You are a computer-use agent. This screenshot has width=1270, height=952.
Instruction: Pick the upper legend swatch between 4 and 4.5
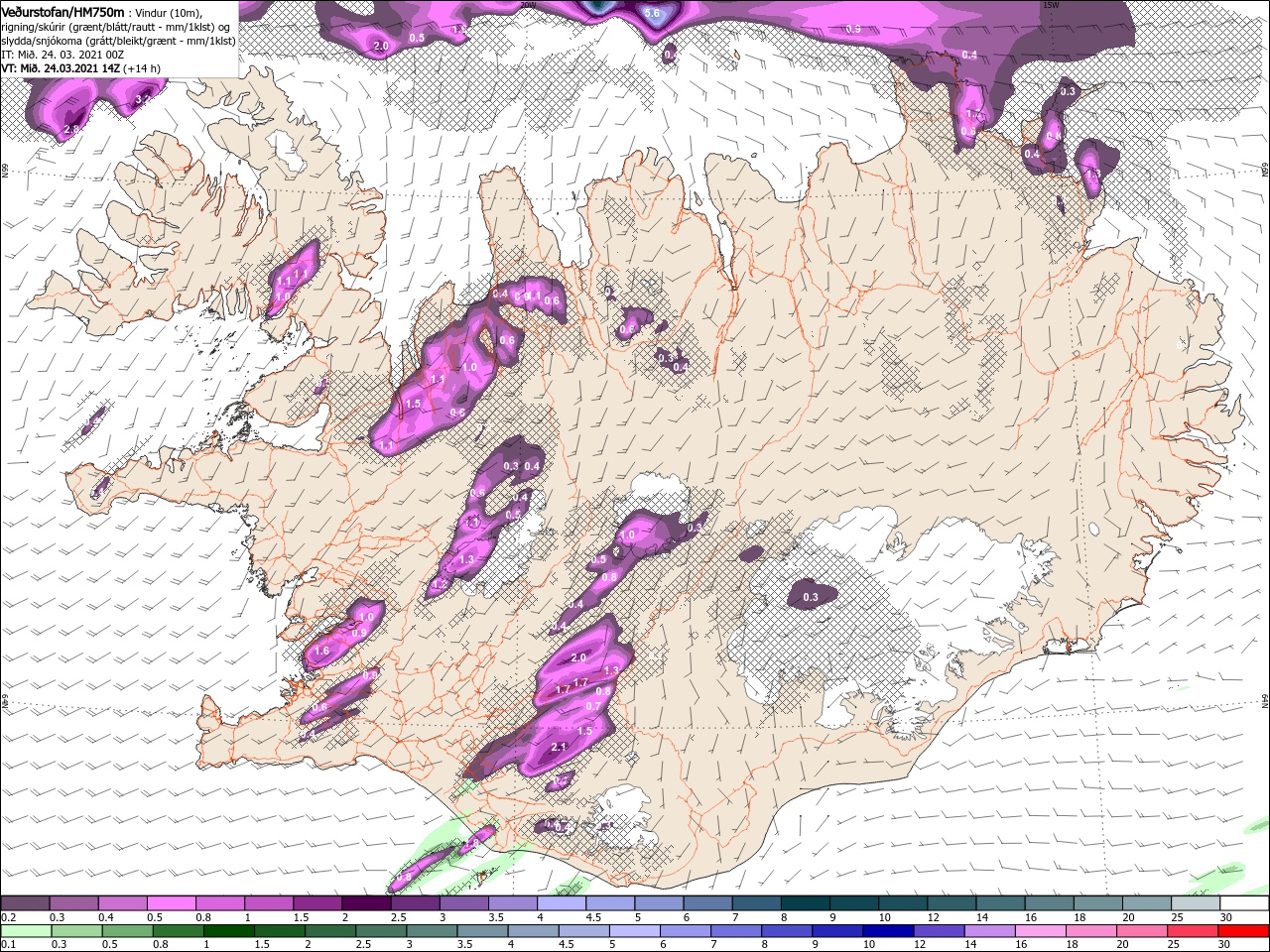560,903
